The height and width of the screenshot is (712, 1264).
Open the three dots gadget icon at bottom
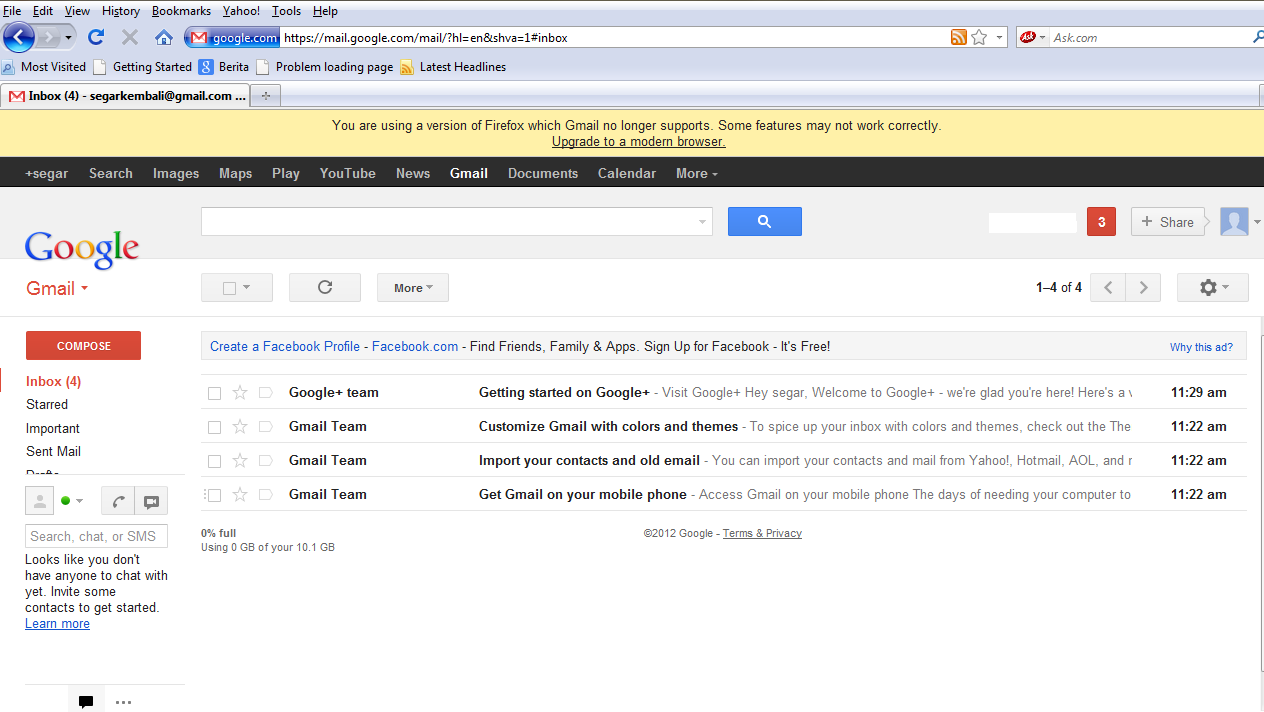click(x=123, y=702)
